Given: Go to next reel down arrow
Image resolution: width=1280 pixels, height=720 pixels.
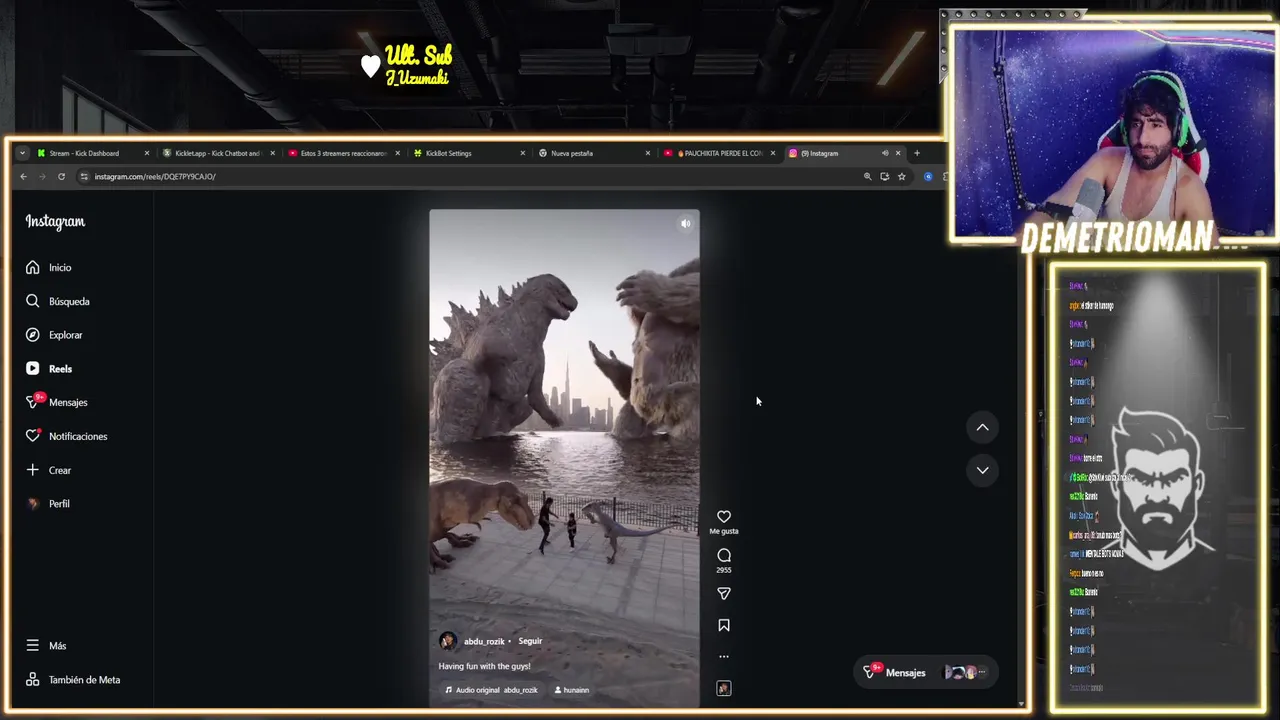Looking at the screenshot, I should (982, 470).
